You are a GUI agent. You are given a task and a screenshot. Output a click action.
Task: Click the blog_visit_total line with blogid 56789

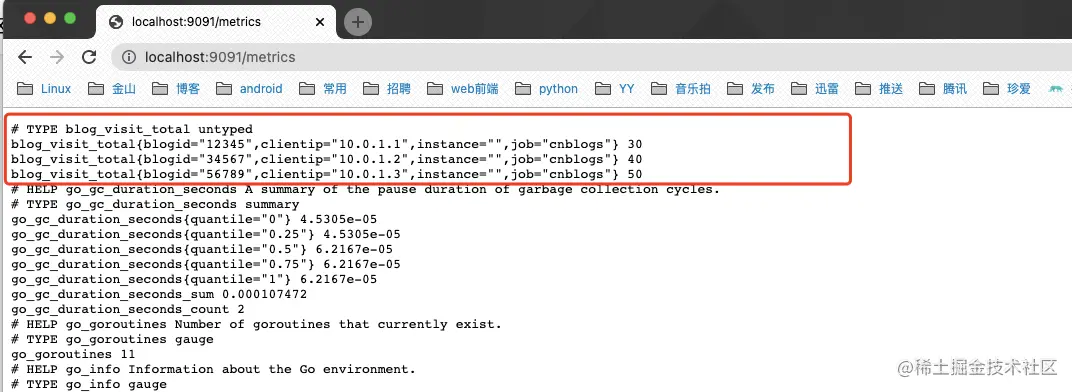[327, 174]
